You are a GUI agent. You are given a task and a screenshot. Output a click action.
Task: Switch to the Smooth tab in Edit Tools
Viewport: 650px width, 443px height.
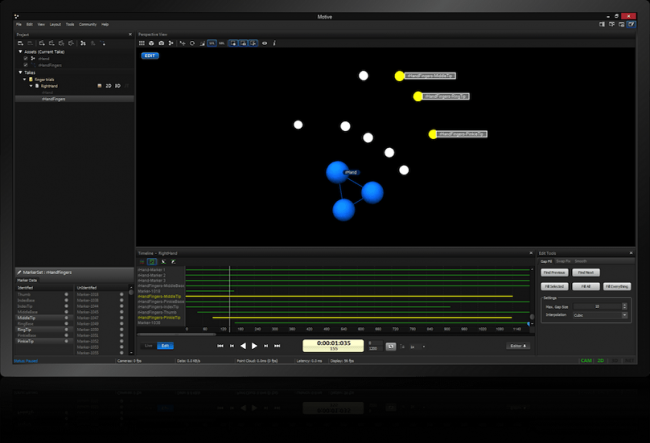[580, 261]
